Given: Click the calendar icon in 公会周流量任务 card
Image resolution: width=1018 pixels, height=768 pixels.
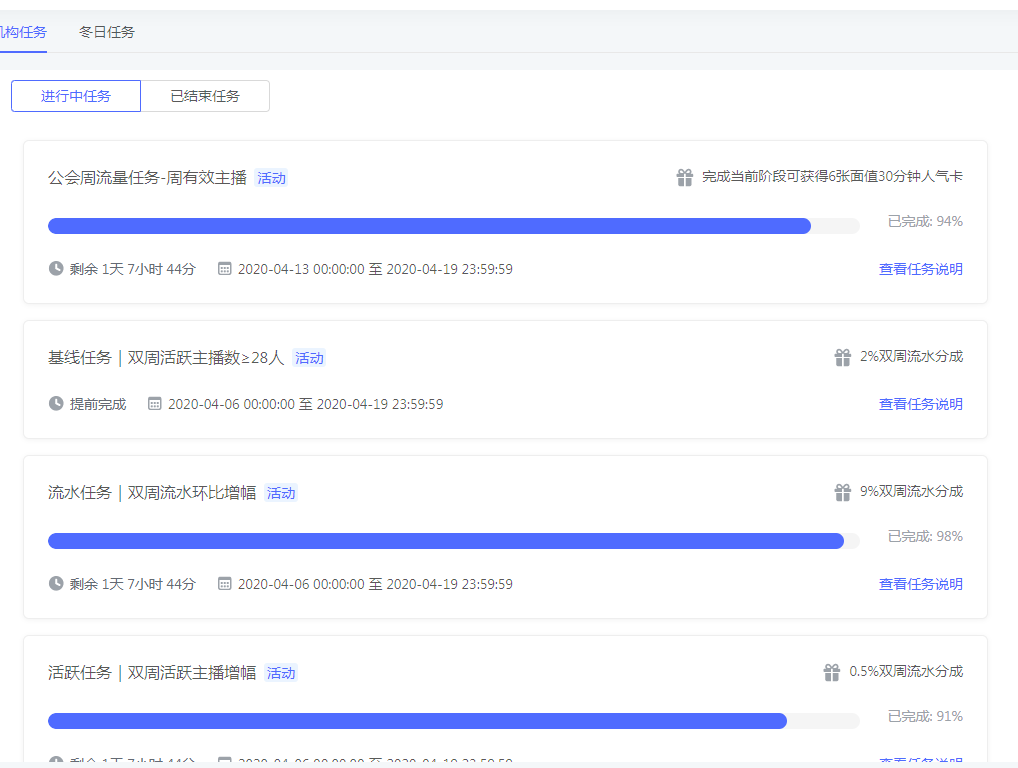Looking at the screenshot, I should tap(225, 268).
